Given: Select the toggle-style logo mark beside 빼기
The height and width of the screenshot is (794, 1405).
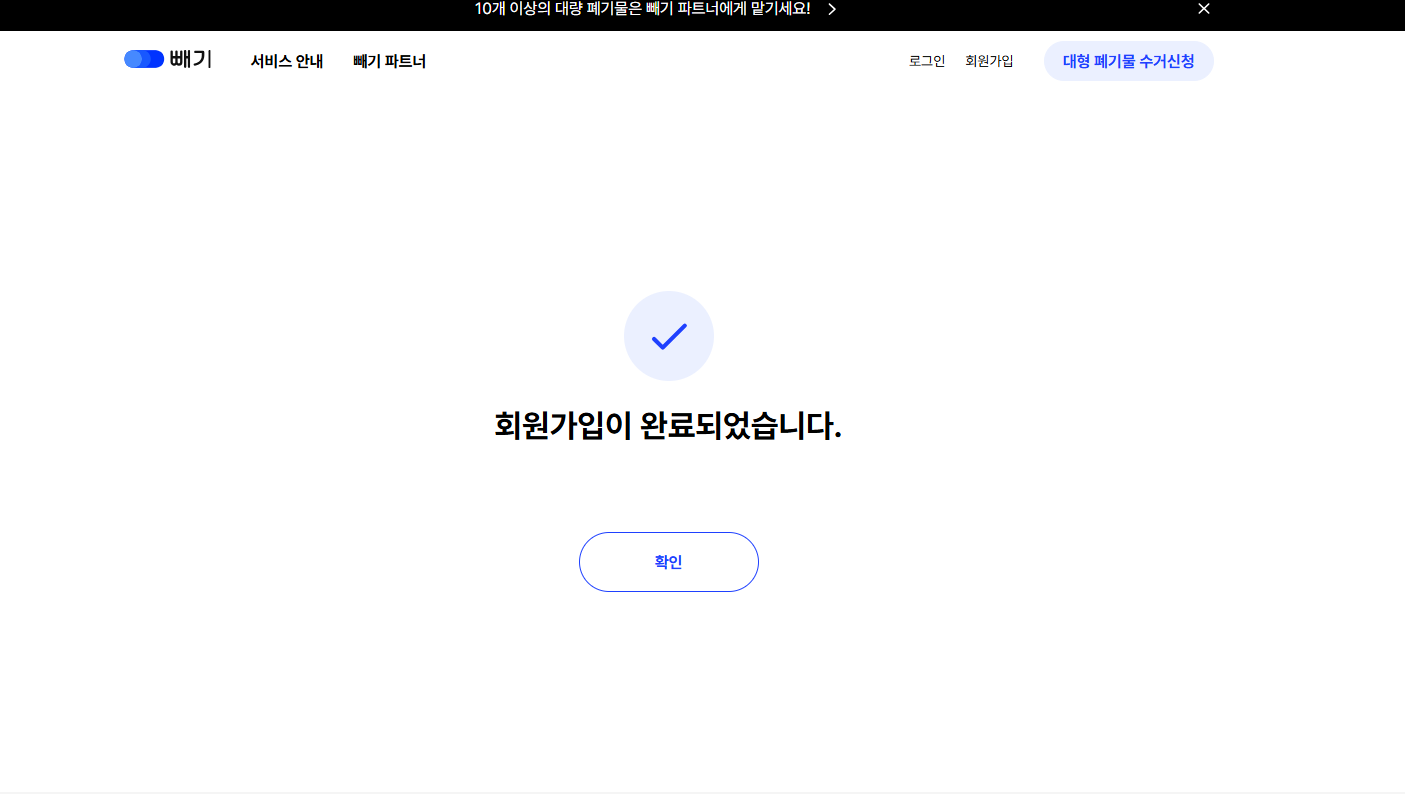Looking at the screenshot, I should 143,59.
